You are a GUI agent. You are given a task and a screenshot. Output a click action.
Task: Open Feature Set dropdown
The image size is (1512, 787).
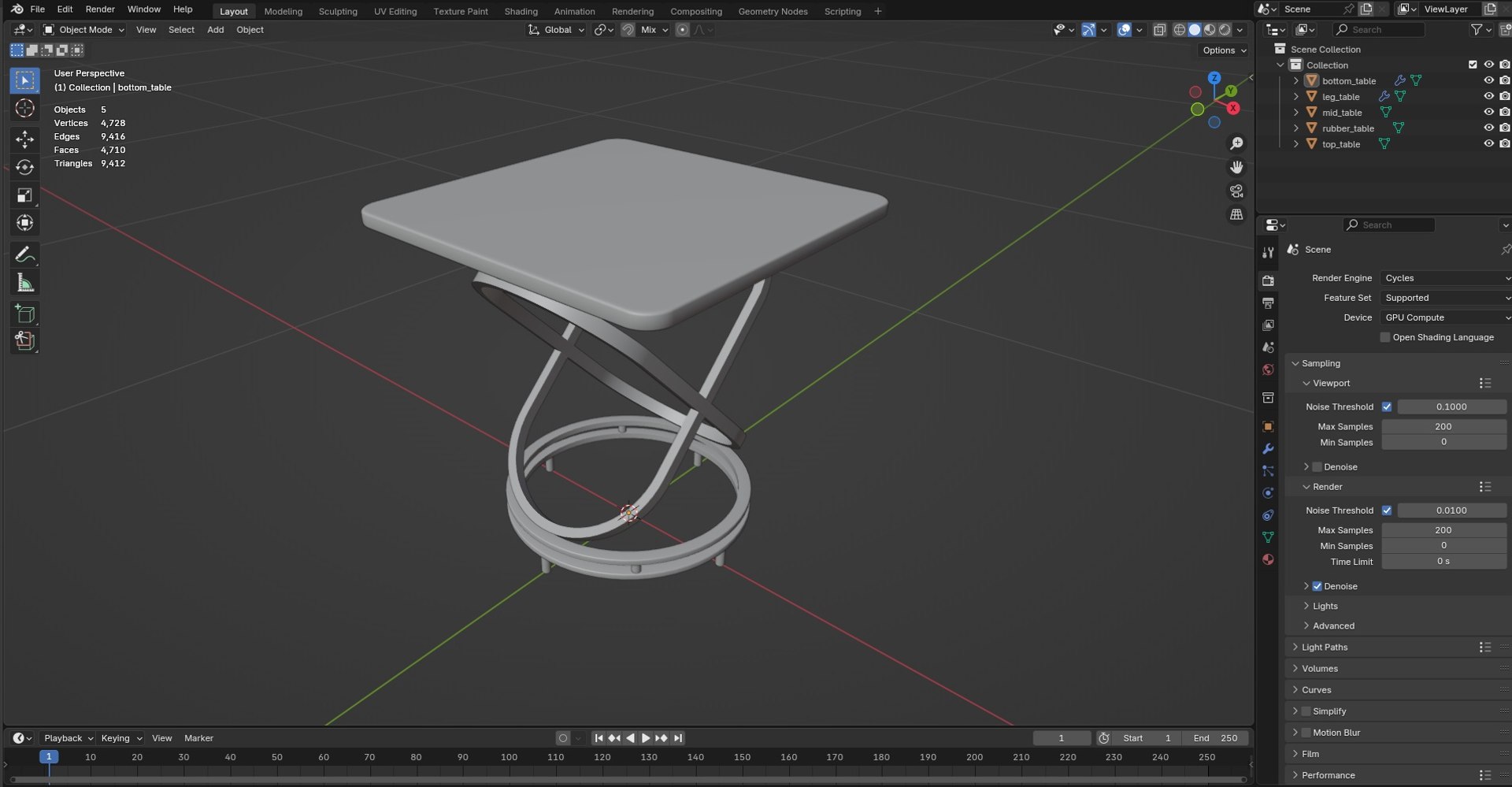point(1446,298)
